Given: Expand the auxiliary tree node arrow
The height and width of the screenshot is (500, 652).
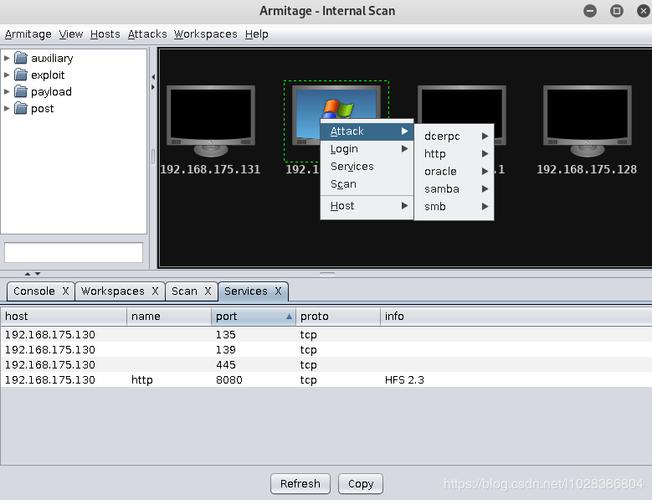Looking at the screenshot, I should 7,58.
